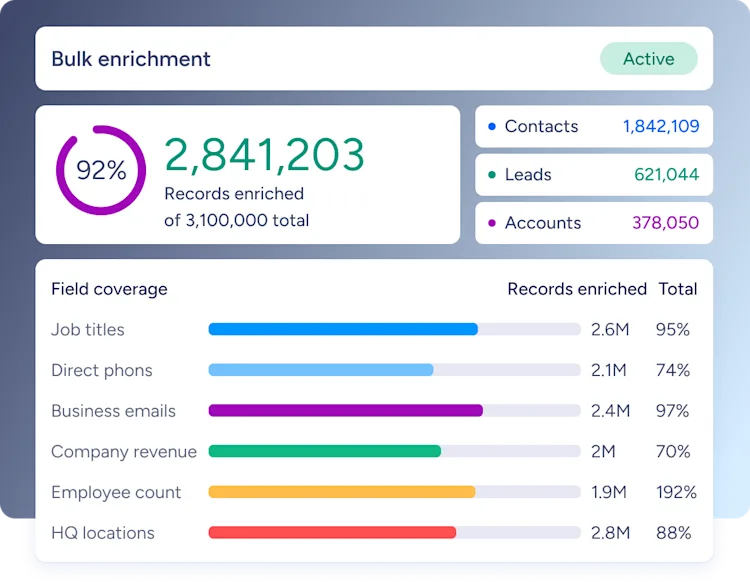Click the 92% circular progress ring
This screenshot has height=582, width=750.
click(101, 170)
